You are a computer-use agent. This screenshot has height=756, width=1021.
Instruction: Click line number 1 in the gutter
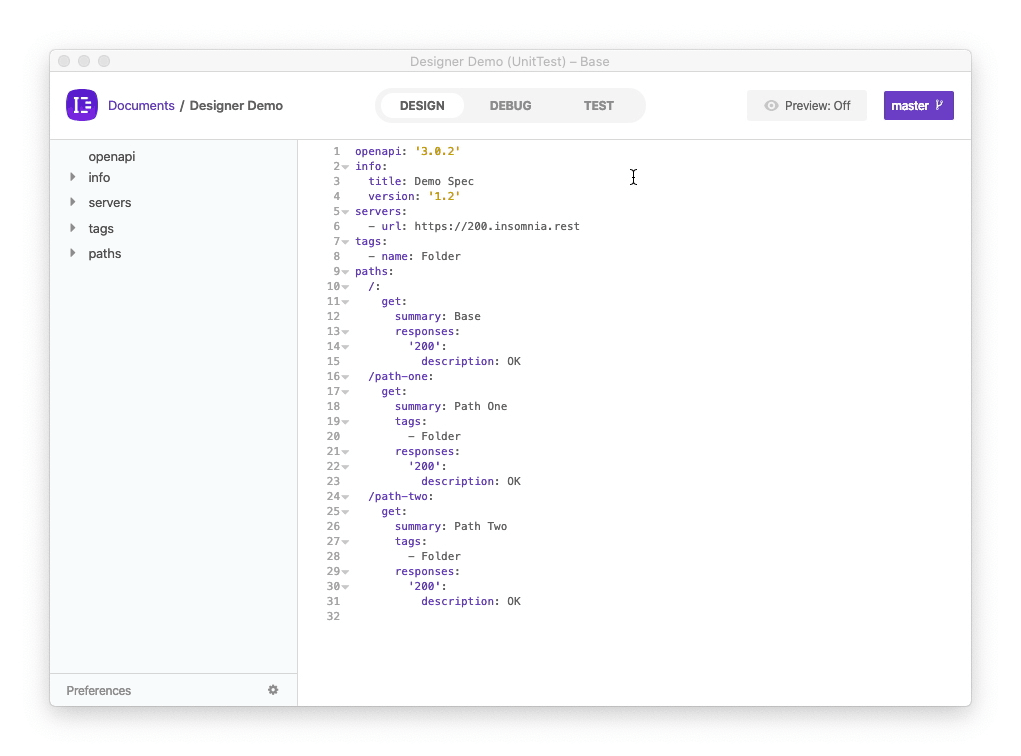click(337, 151)
